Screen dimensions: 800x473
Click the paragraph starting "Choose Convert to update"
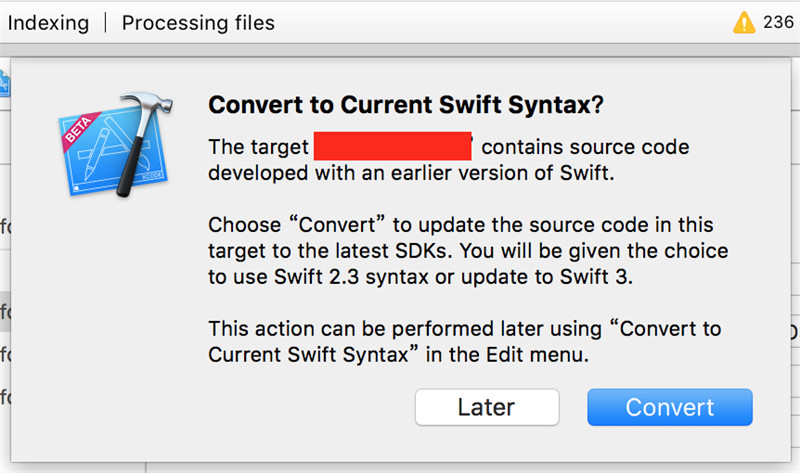(x=460, y=224)
